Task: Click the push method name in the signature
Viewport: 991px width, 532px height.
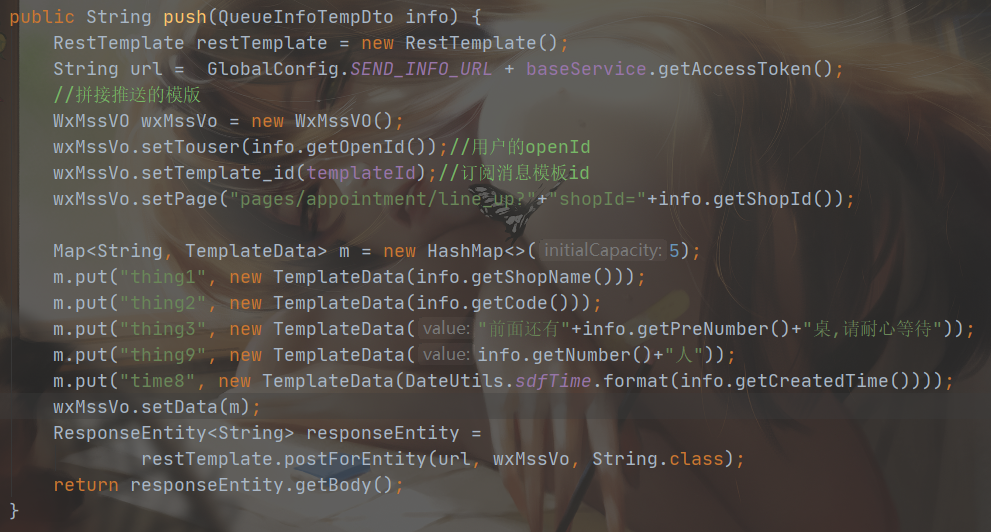Action: [x=185, y=17]
